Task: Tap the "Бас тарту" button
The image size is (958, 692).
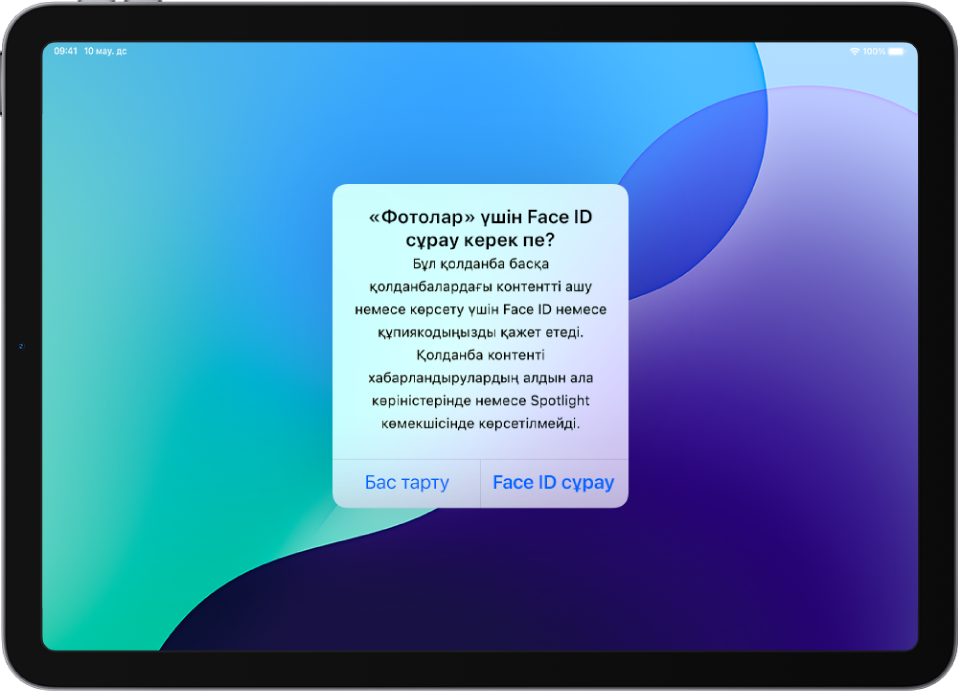Action: [x=406, y=483]
